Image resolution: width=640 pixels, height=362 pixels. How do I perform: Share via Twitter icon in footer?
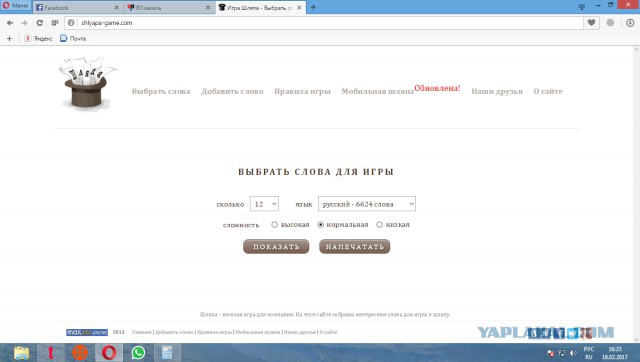pyautogui.click(x=572, y=333)
